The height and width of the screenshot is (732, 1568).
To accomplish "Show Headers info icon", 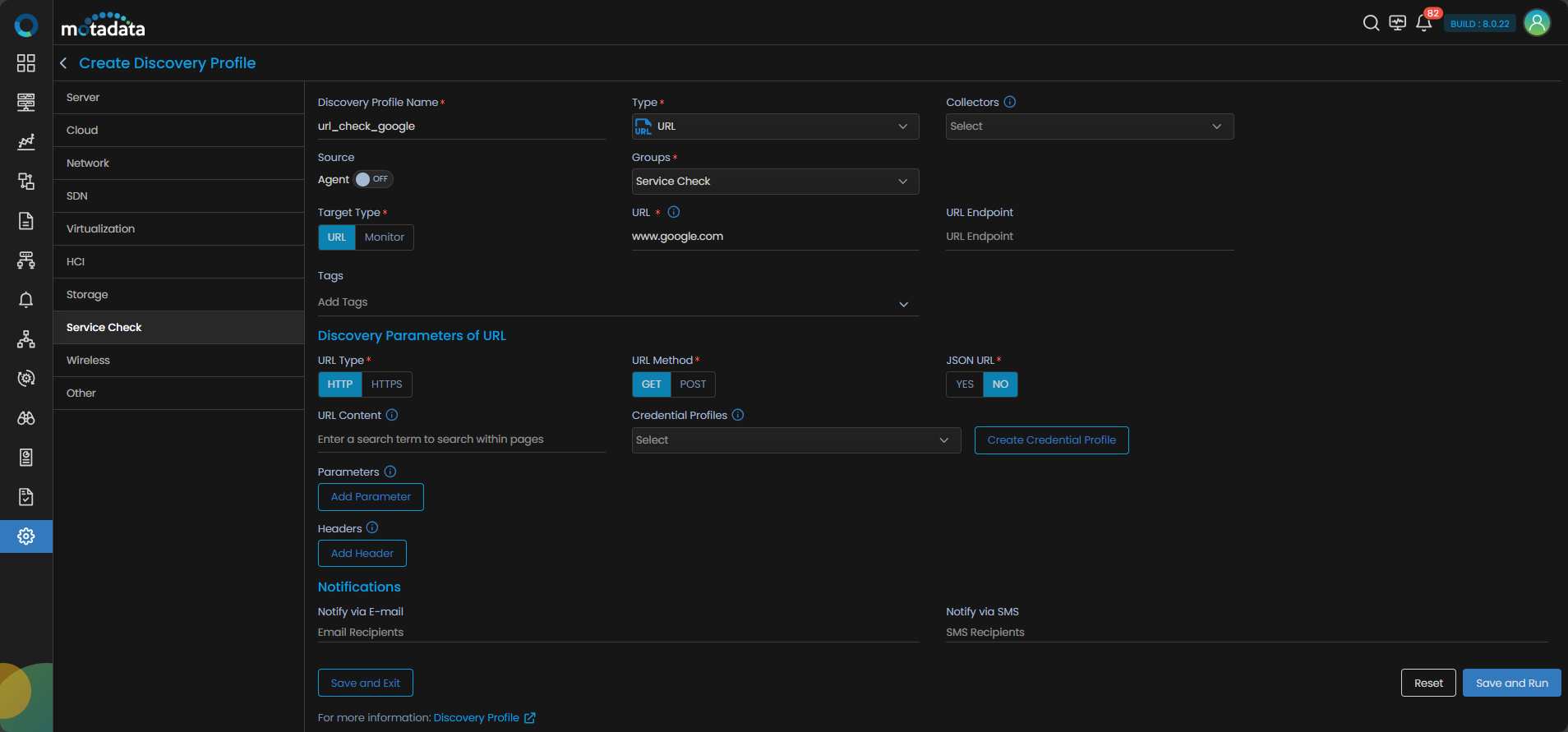I will 372,527.
